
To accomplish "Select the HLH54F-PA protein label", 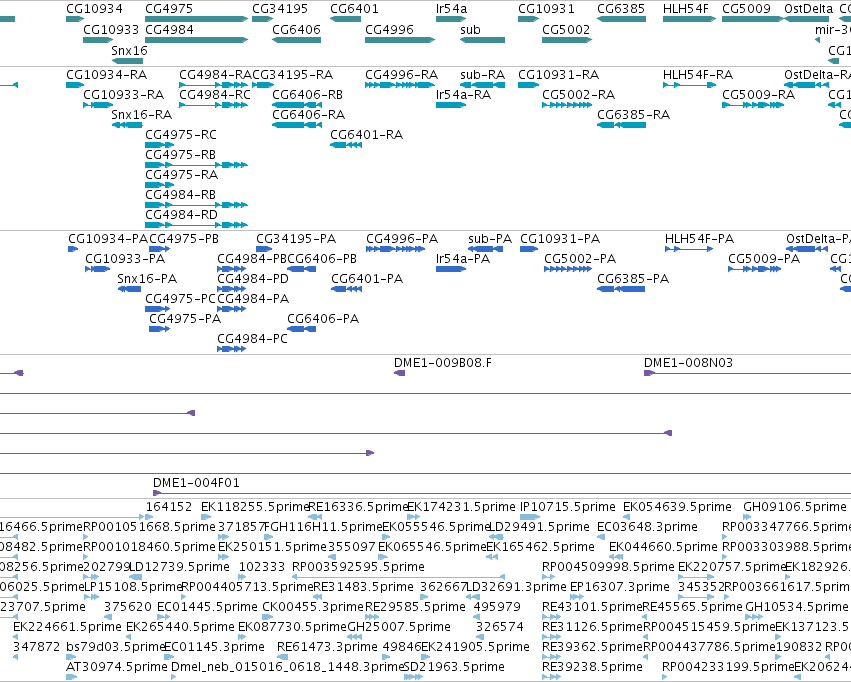I will (x=699, y=239).
